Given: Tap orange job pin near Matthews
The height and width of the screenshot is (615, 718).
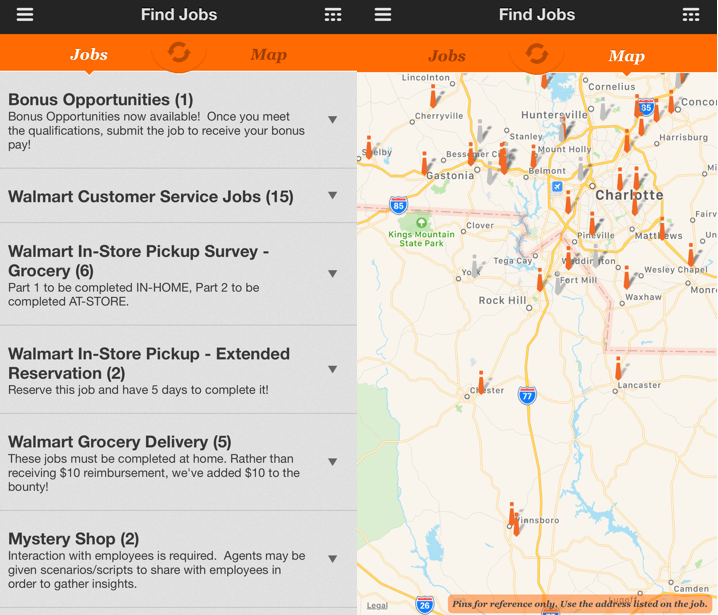Looking at the screenshot, I should (663, 228).
